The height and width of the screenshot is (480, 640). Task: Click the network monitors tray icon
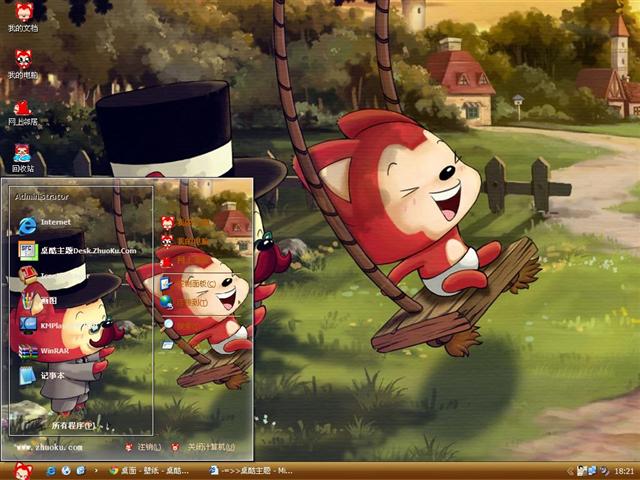[x=592, y=471]
